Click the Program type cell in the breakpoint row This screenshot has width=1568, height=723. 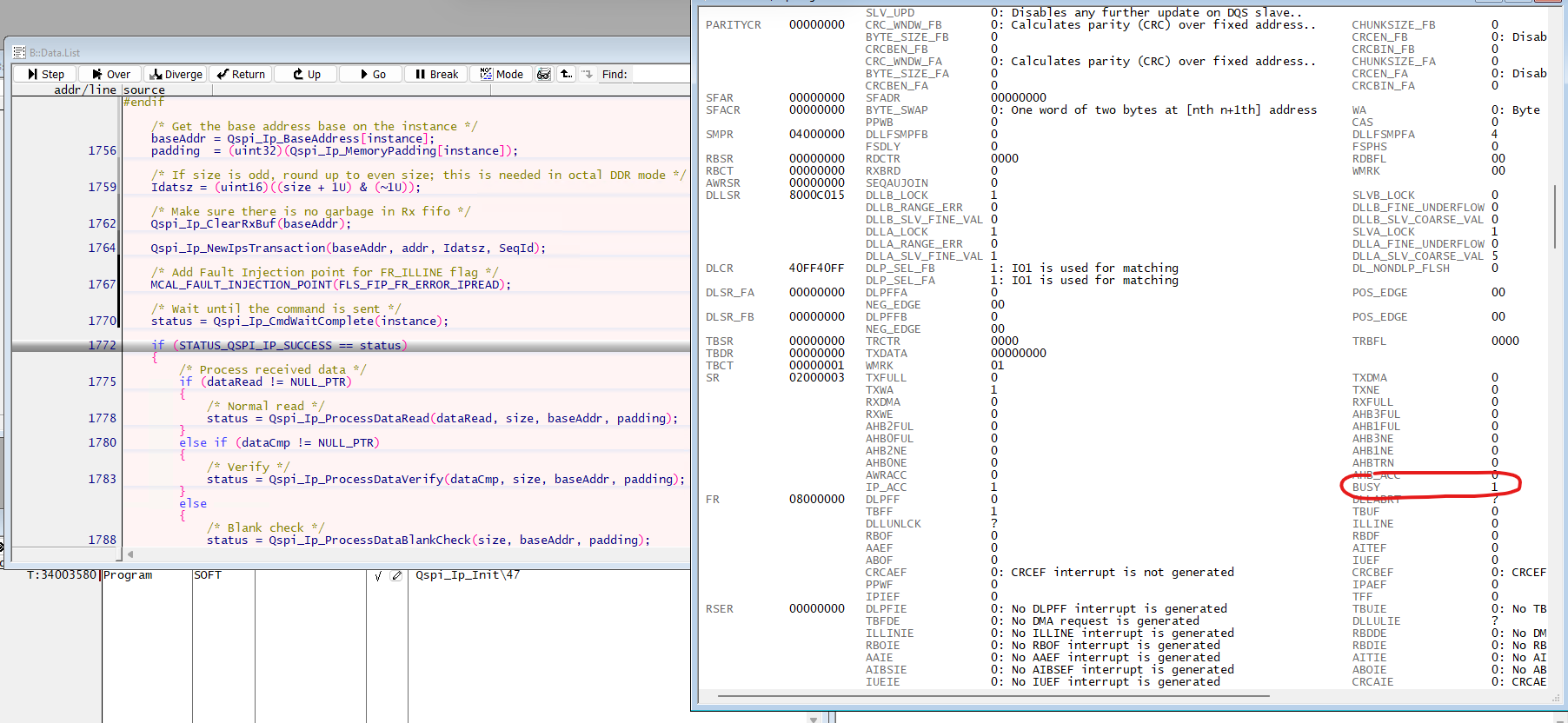pyautogui.click(x=128, y=575)
